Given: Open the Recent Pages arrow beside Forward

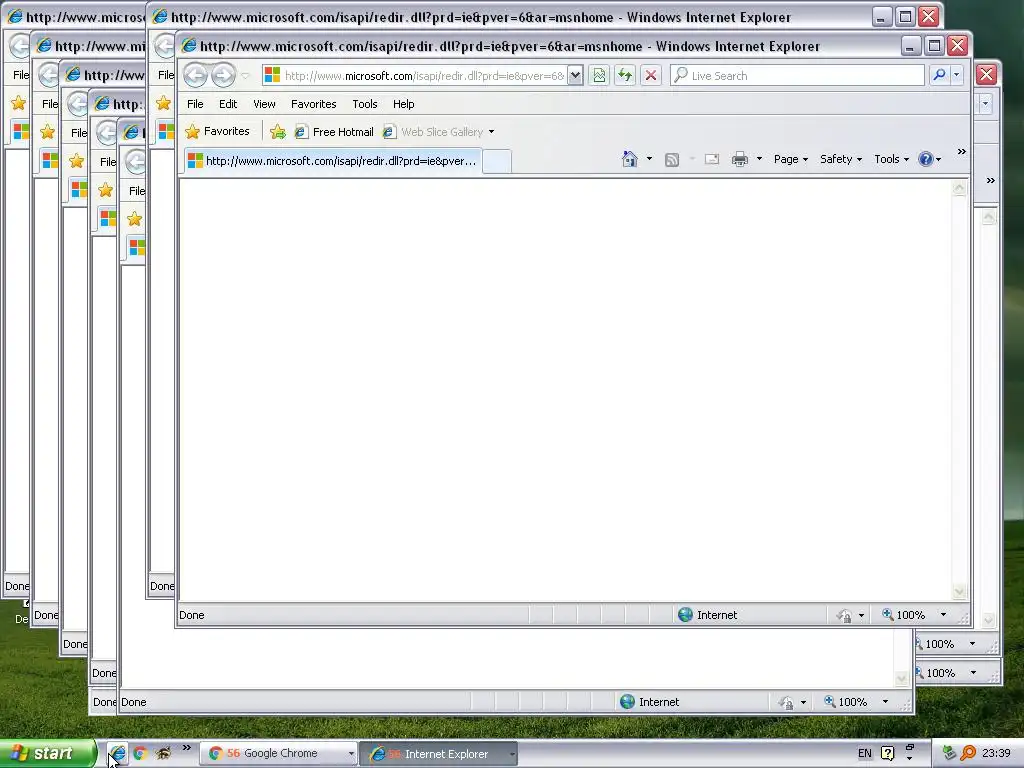Looking at the screenshot, I should click(246, 76).
